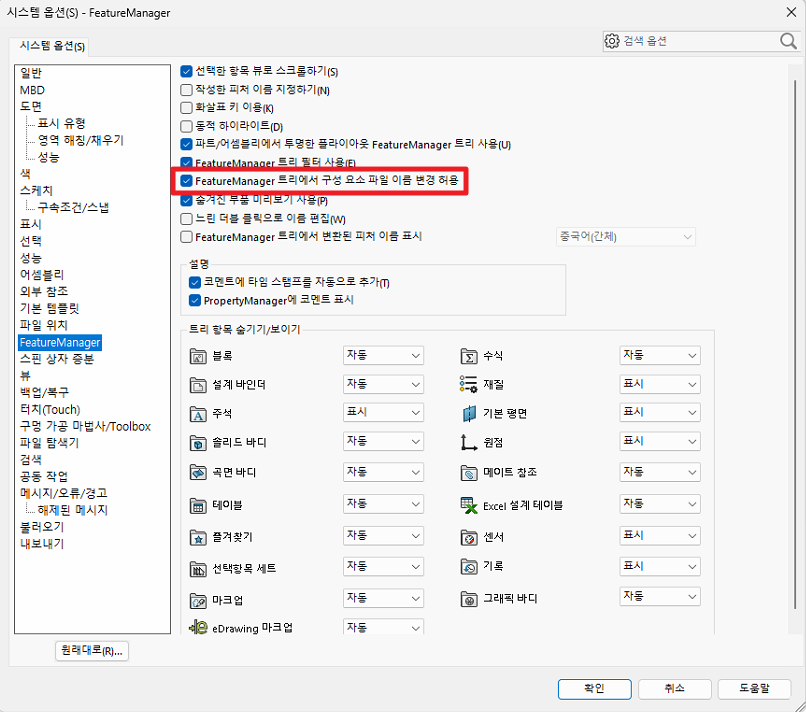Open the 설계 바인더 visibility dropdown
This screenshot has width=806, height=712.
(x=383, y=384)
